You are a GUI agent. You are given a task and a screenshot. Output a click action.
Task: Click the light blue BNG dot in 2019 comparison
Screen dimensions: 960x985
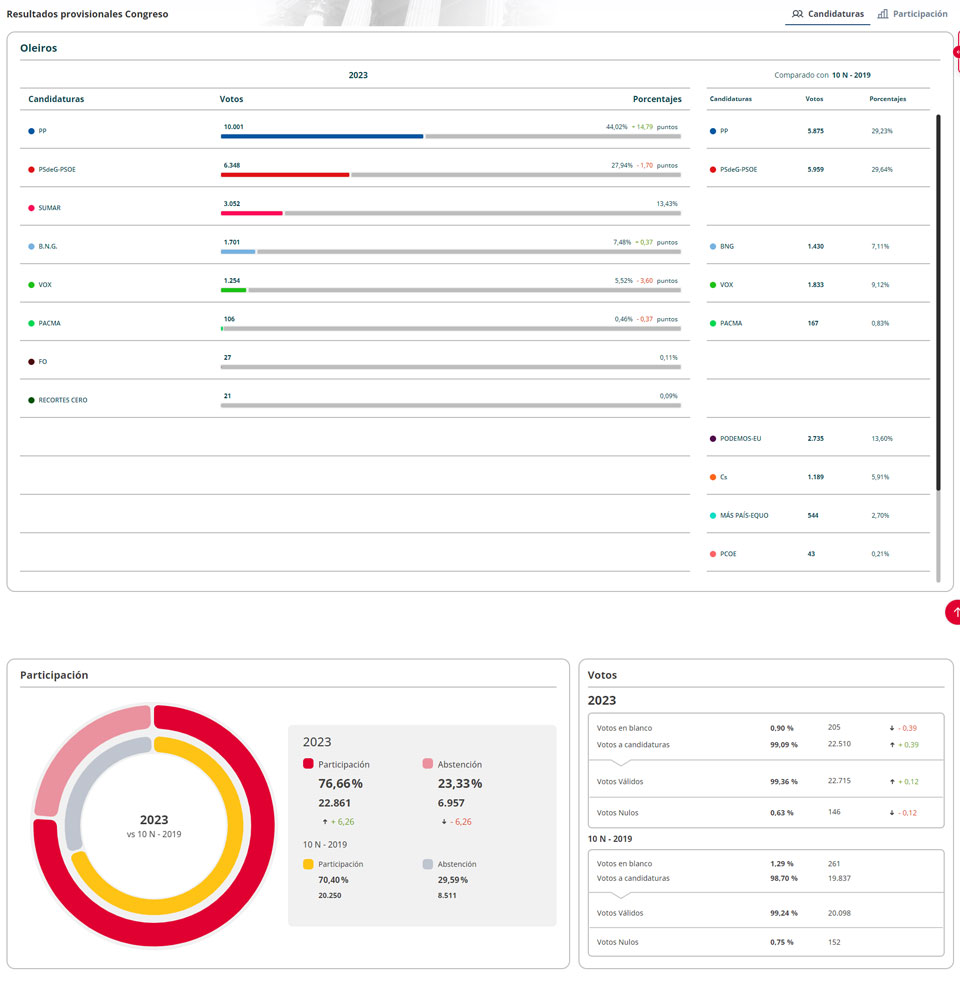coord(712,246)
